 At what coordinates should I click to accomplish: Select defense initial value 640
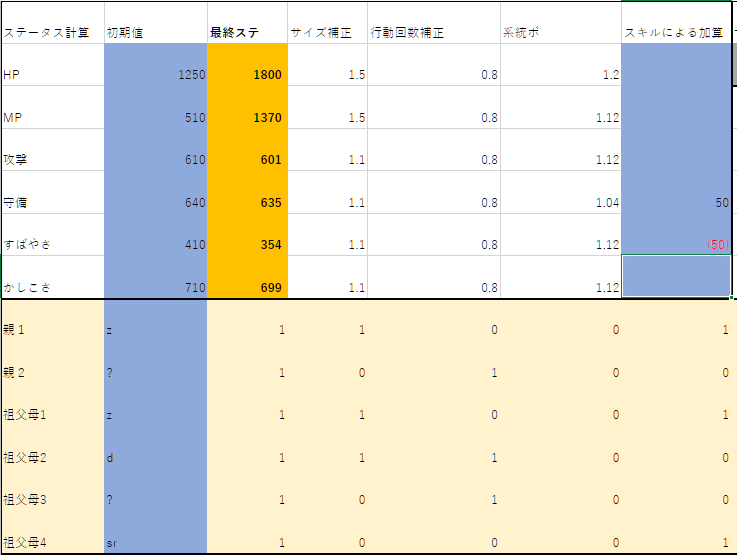coord(156,192)
